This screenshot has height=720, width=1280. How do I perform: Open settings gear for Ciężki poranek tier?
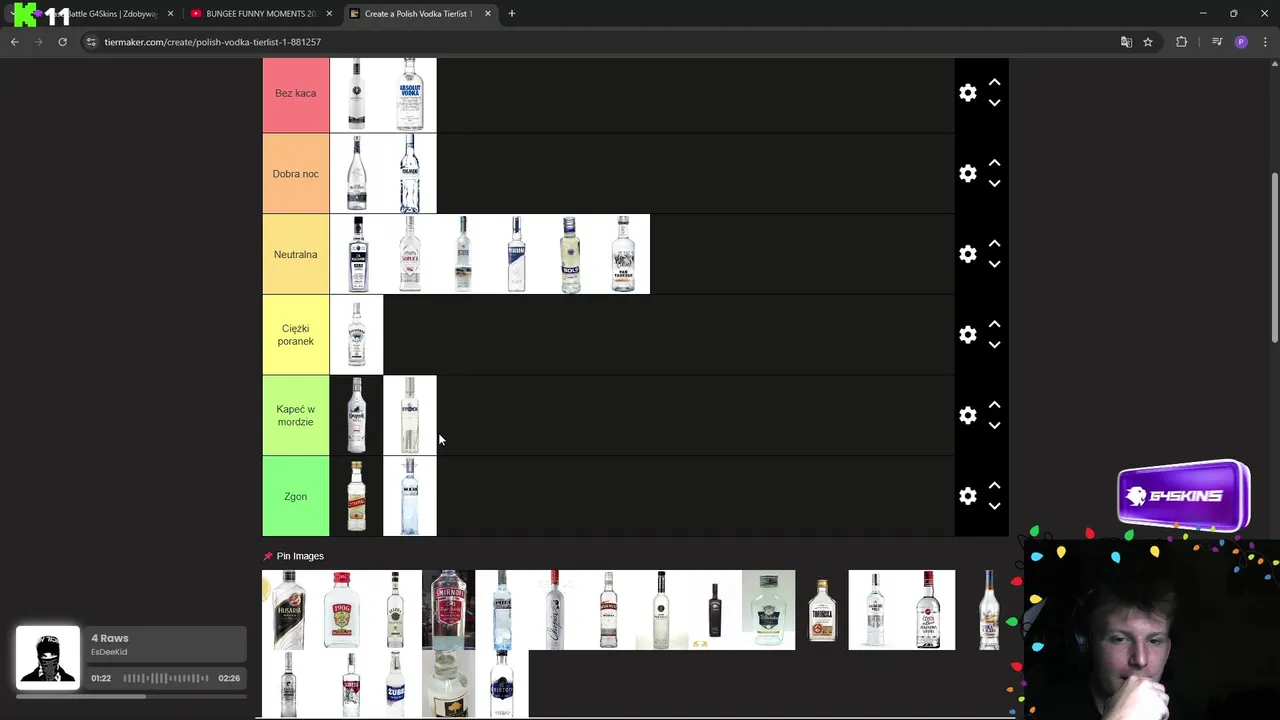click(967, 335)
